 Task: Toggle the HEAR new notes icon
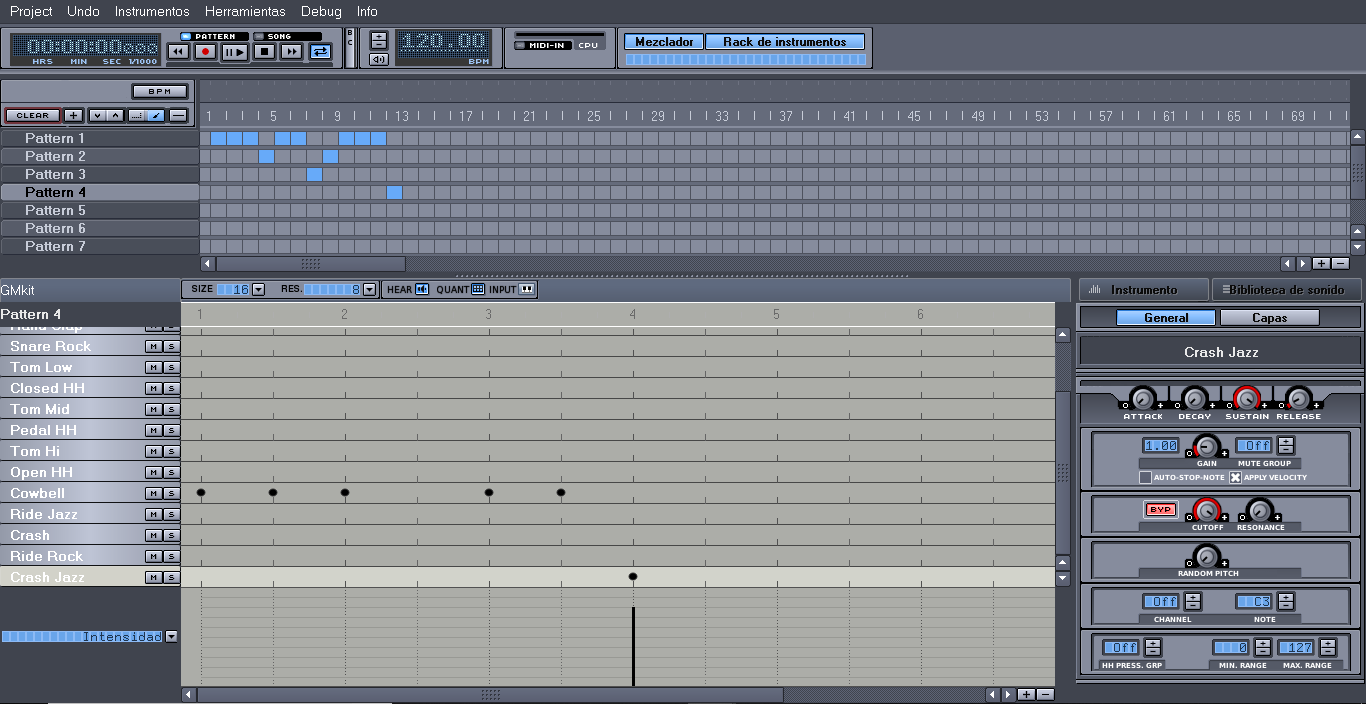pyautogui.click(x=422, y=289)
